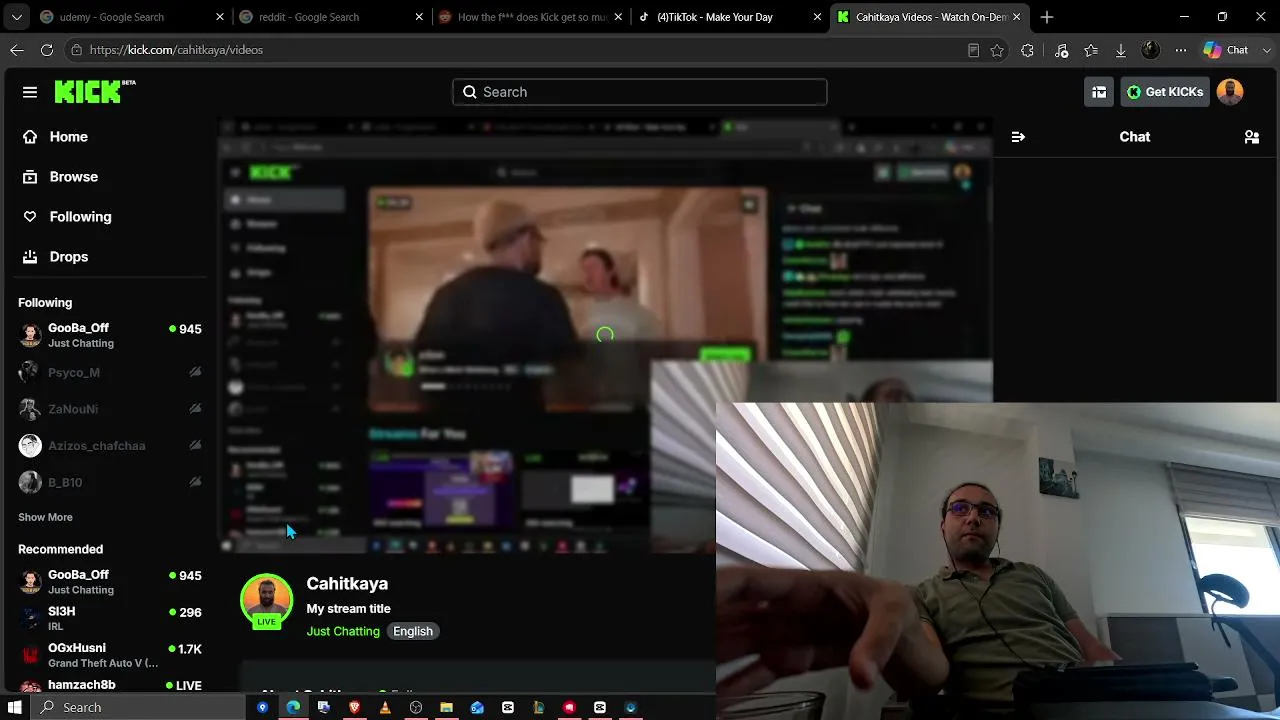Add this page to favorites star
Screen dimensions: 1280x720
[997, 50]
